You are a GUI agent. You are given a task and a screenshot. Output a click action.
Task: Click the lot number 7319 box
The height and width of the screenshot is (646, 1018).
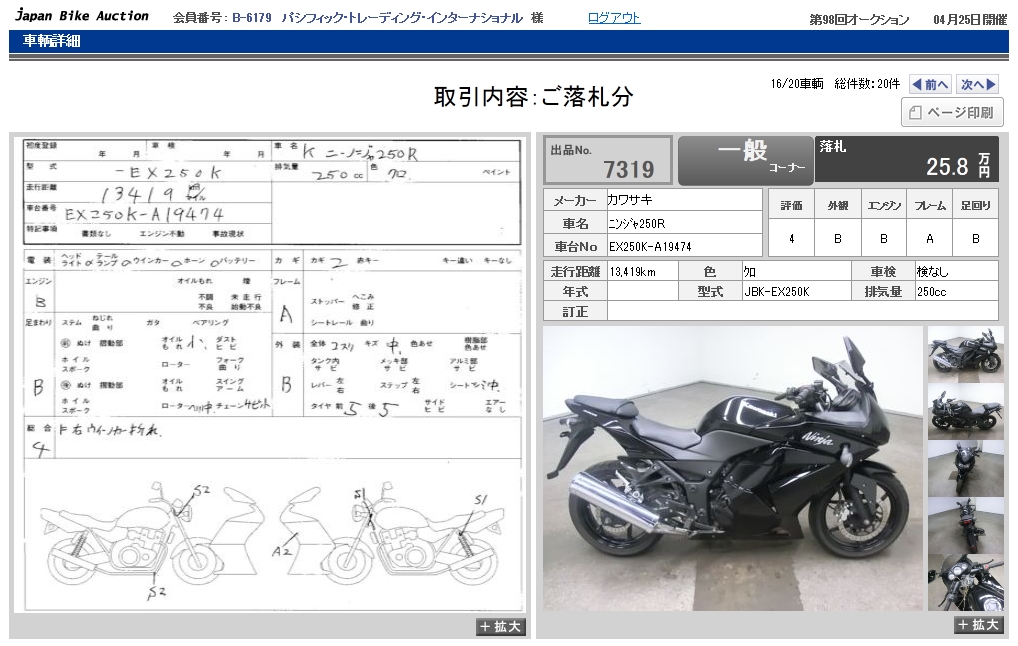click(608, 160)
